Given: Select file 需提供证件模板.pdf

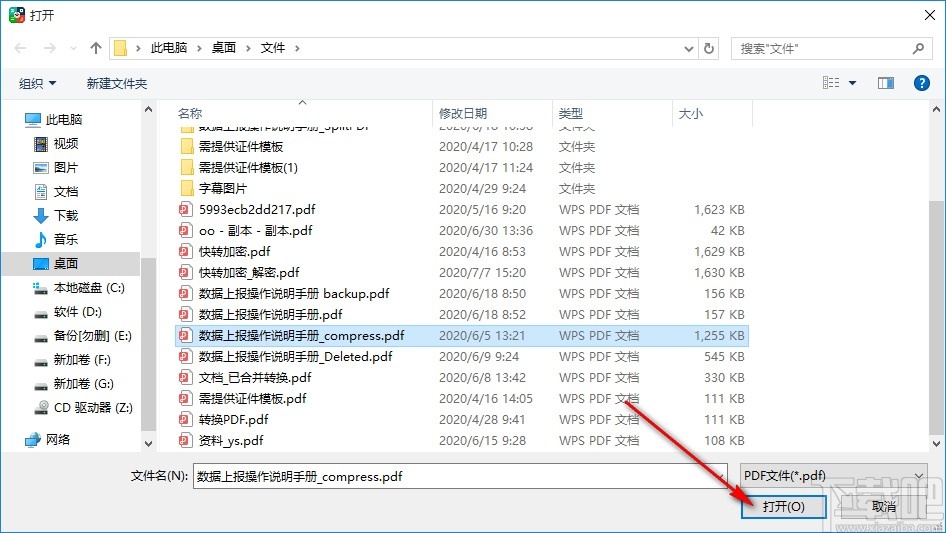Looking at the screenshot, I should [252, 399].
